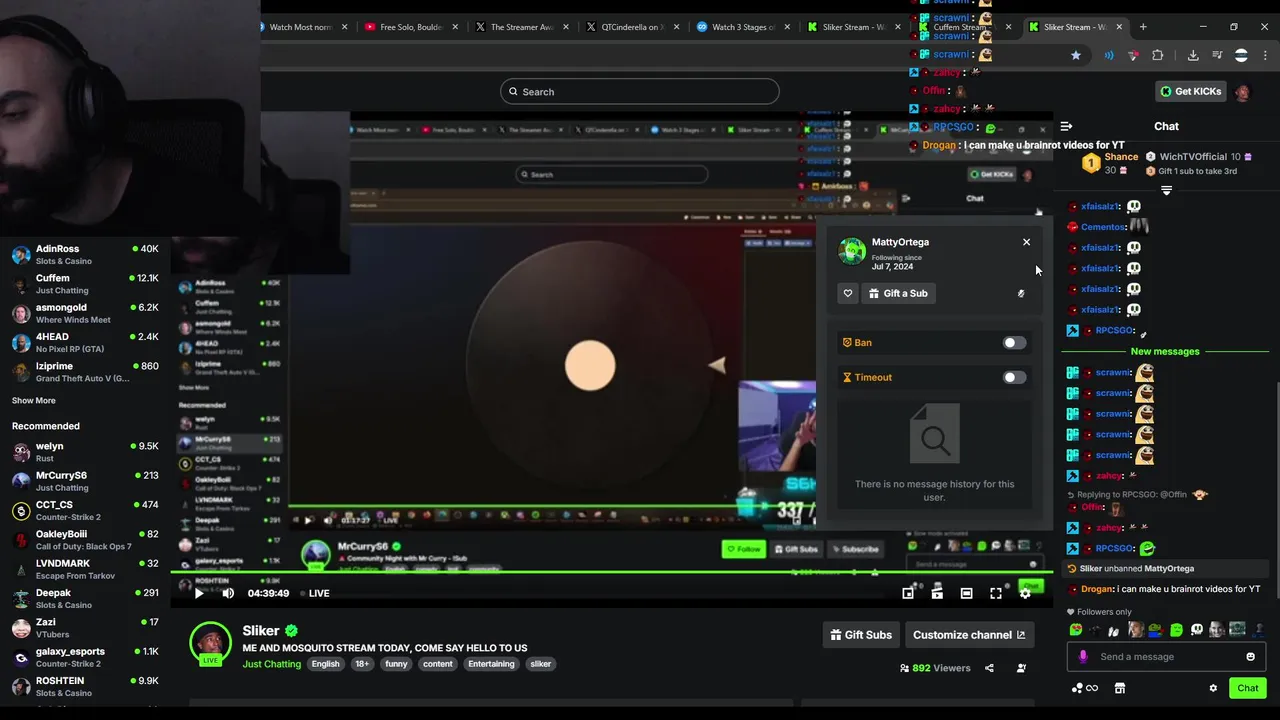Click the clip creation clapperboard icon
Viewport: 1280px width, 720px height.
937,593
